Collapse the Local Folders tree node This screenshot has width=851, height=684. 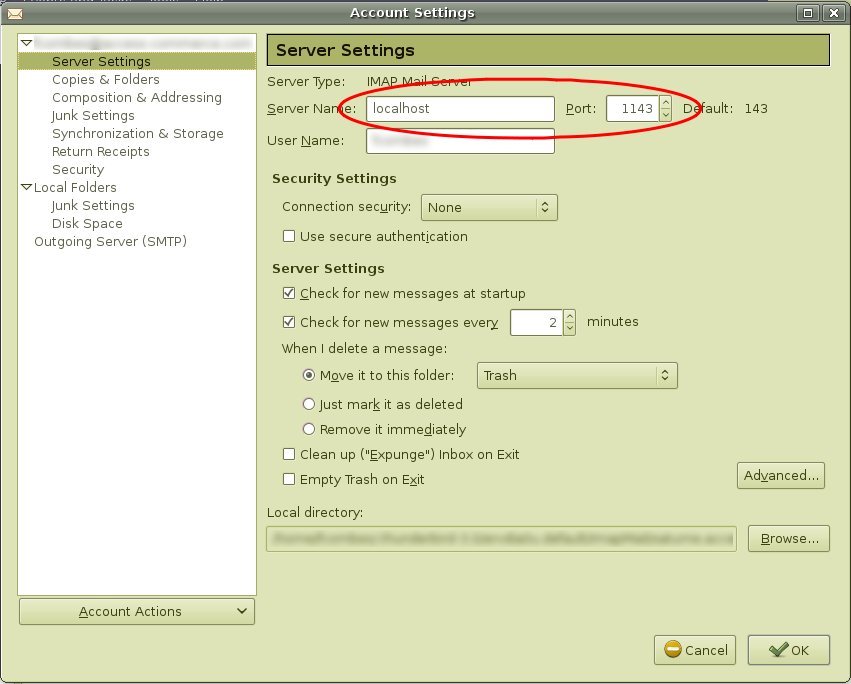26,187
